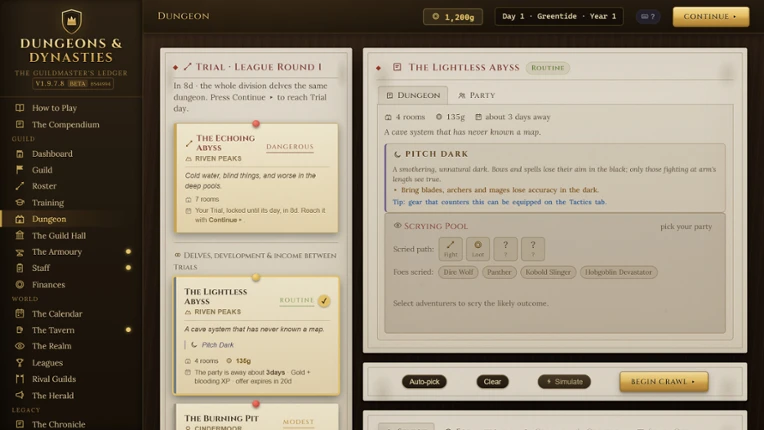
Task: Click the Modest label on Burning Pit
Action: click(x=298, y=422)
